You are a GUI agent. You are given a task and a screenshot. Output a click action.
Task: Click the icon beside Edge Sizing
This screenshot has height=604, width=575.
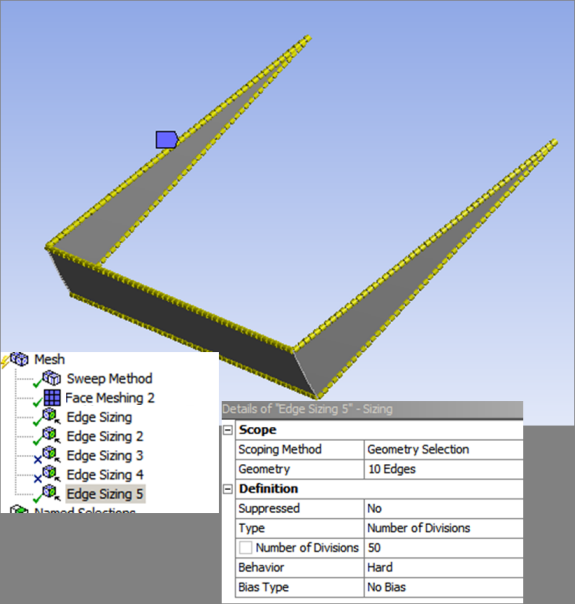point(52,416)
